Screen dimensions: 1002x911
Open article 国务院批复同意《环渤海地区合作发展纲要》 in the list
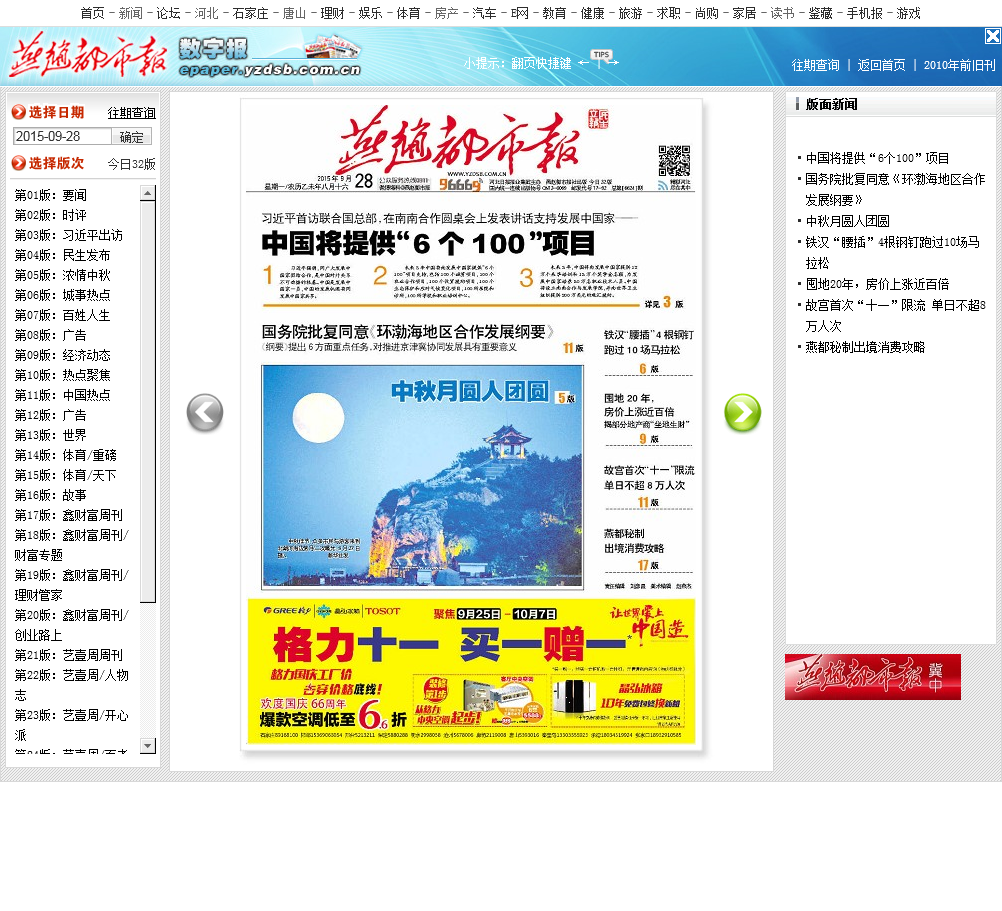click(x=895, y=190)
